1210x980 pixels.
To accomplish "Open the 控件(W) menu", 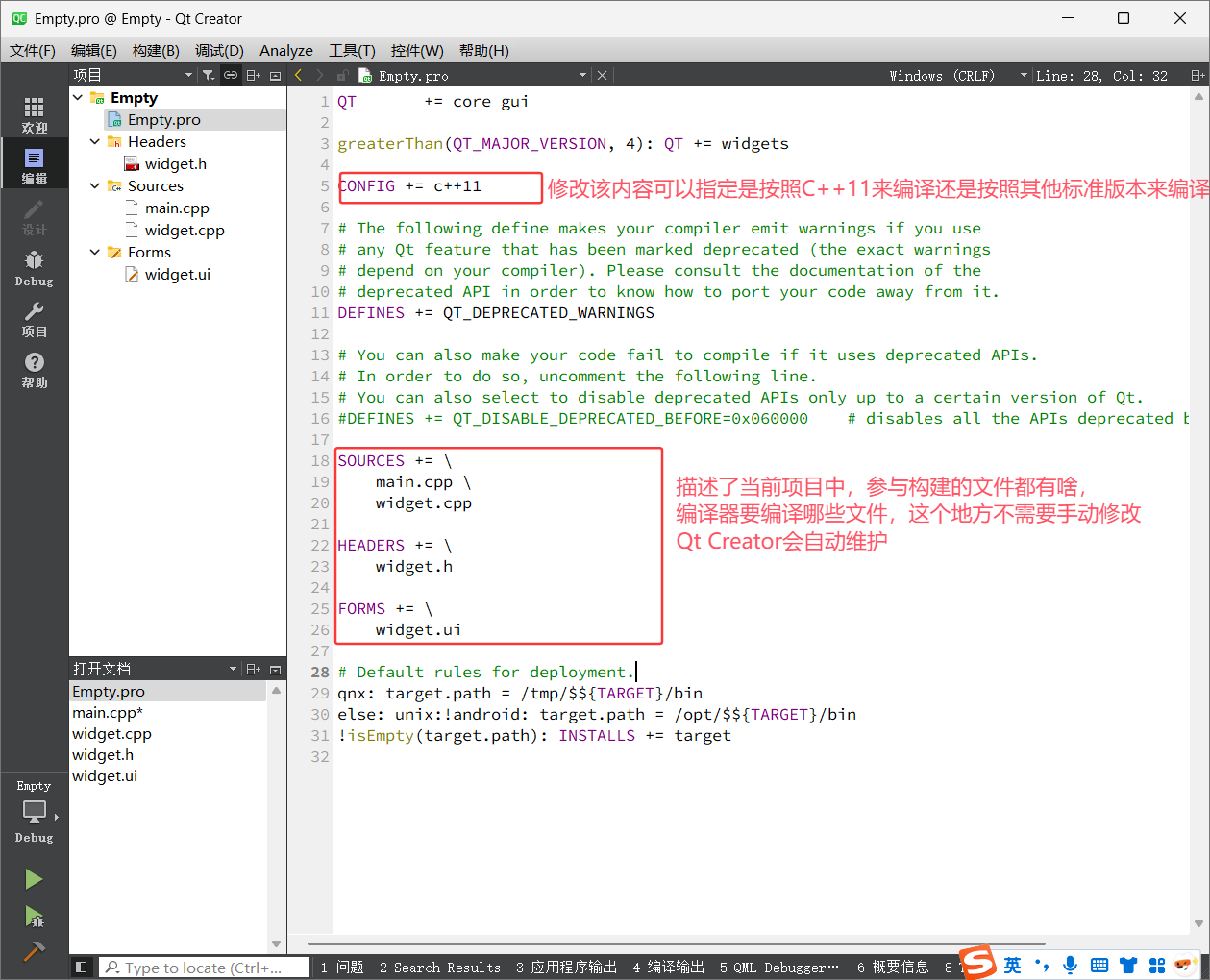I will tap(417, 50).
